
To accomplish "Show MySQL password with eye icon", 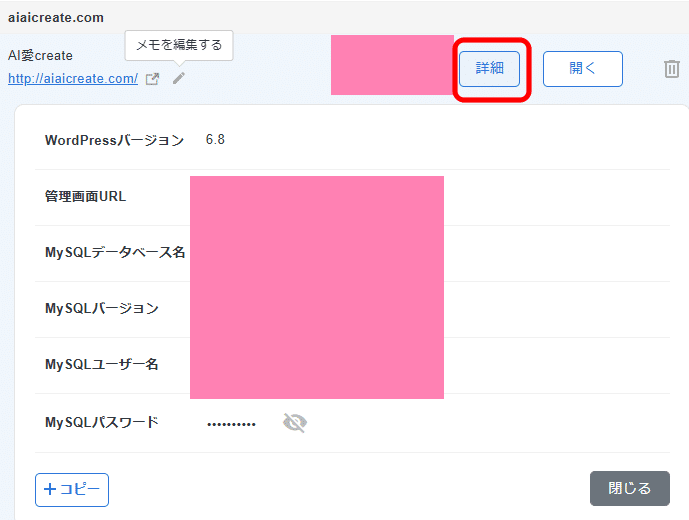I will (x=295, y=423).
